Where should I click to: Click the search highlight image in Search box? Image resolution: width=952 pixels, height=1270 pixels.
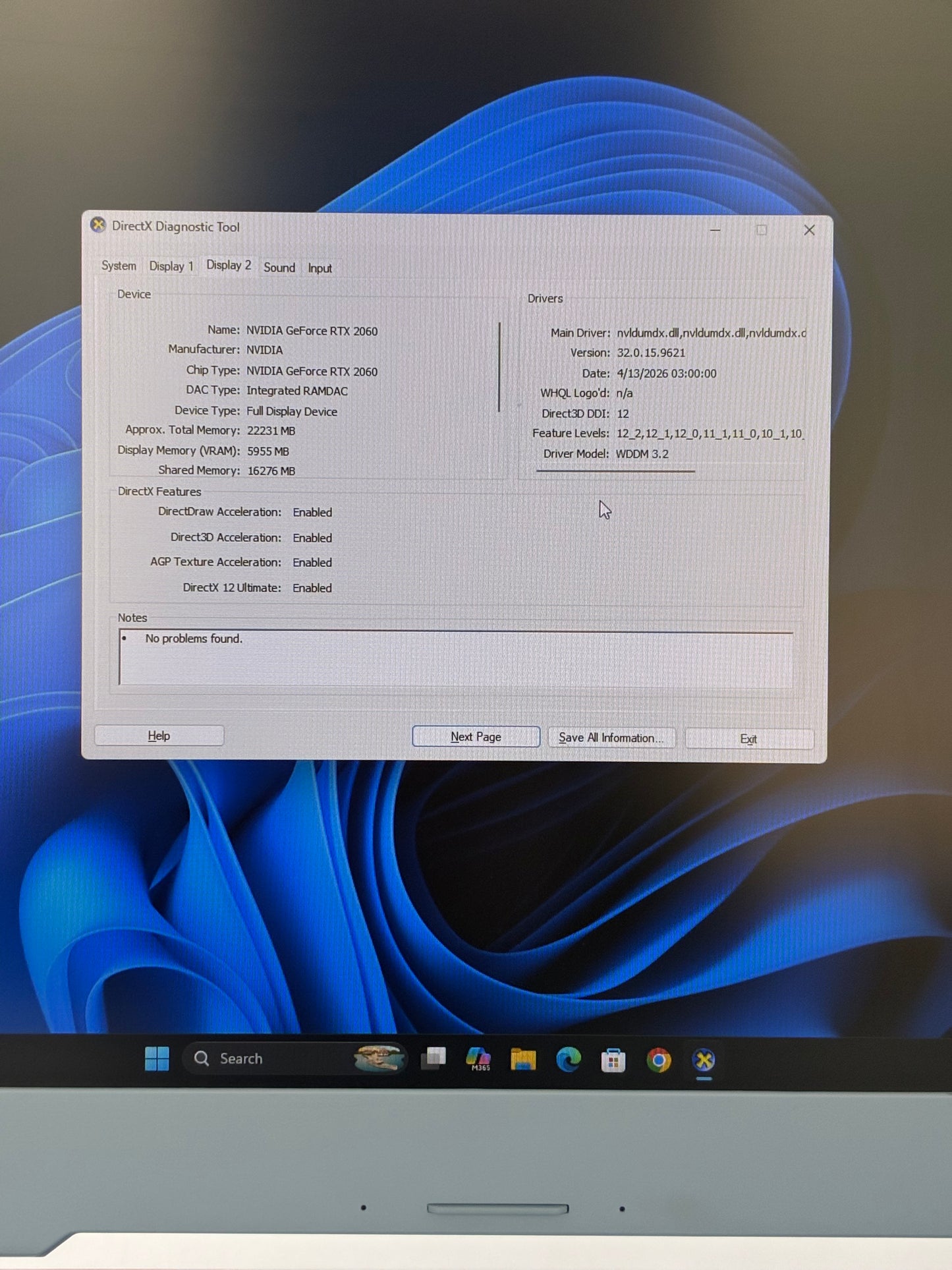(378, 1058)
